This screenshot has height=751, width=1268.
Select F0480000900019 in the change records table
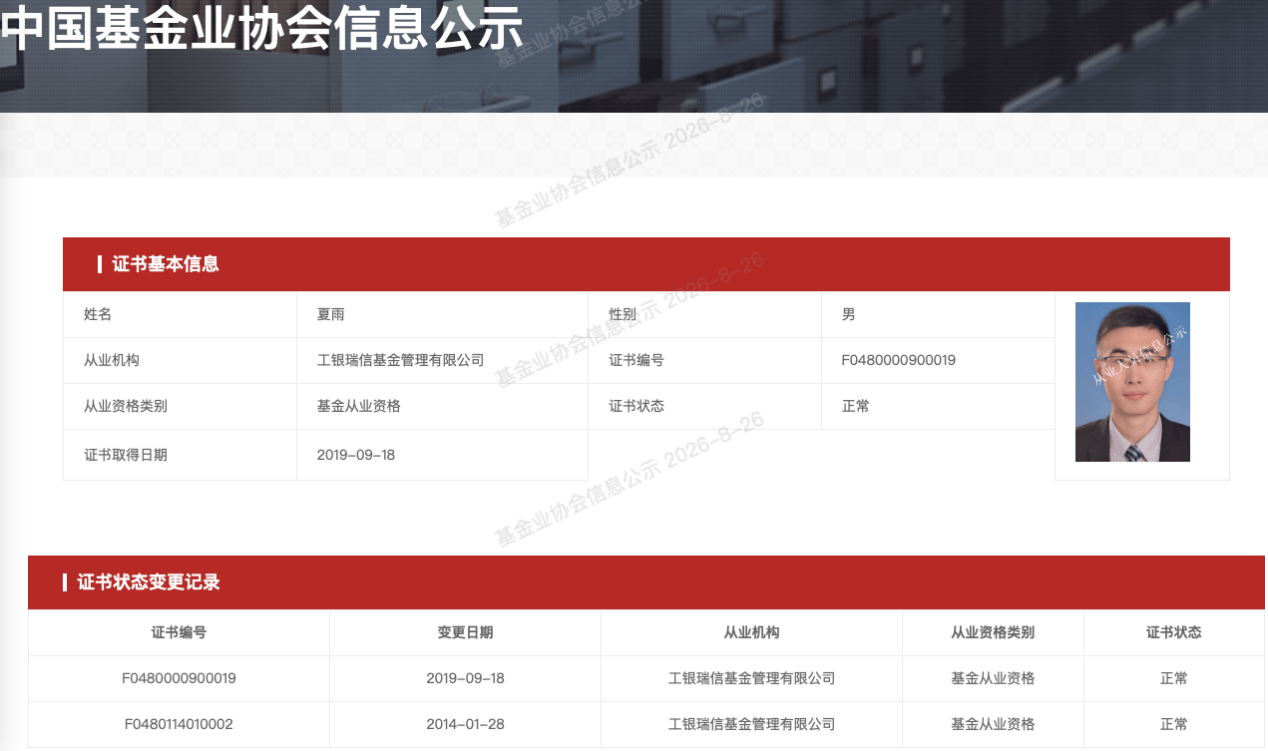point(179,678)
